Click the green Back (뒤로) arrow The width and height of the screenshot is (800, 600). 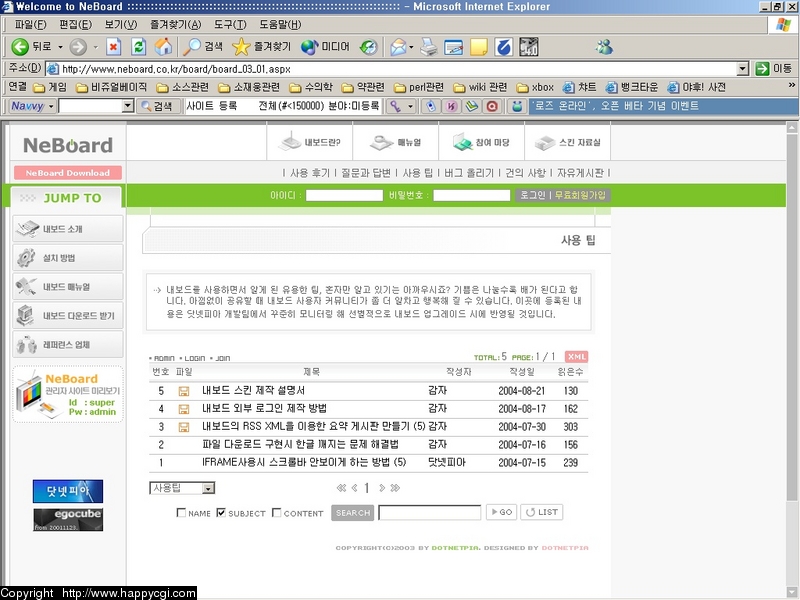[20, 47]
